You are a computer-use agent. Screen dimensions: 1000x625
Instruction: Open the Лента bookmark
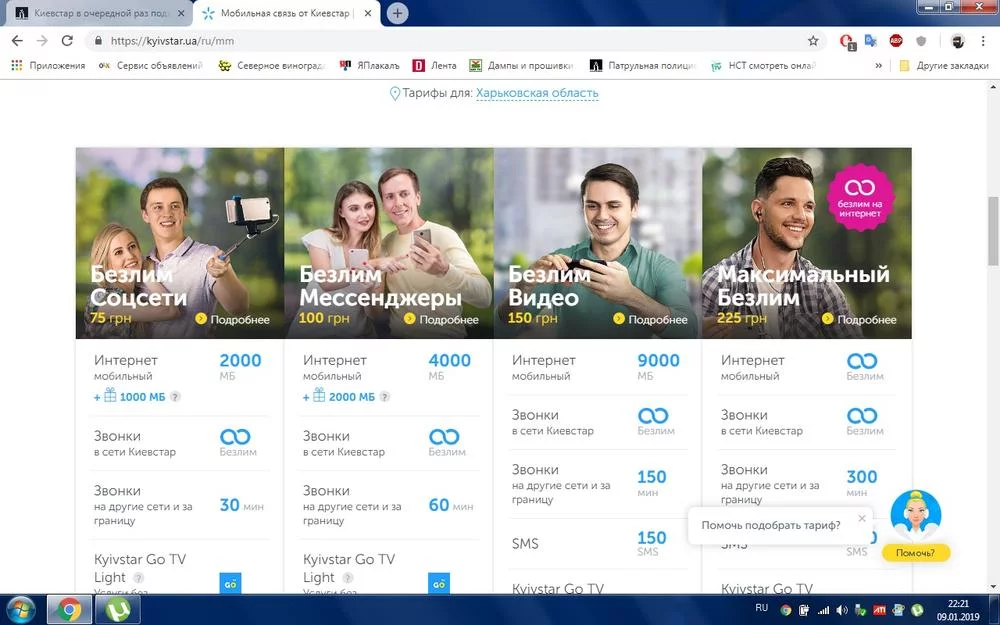point(435,65)
